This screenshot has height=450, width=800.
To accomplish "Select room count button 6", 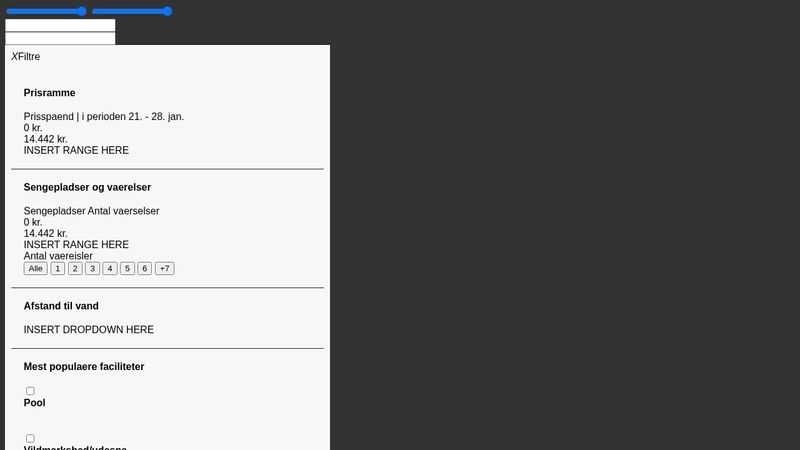I will click(x=144, y=268).
